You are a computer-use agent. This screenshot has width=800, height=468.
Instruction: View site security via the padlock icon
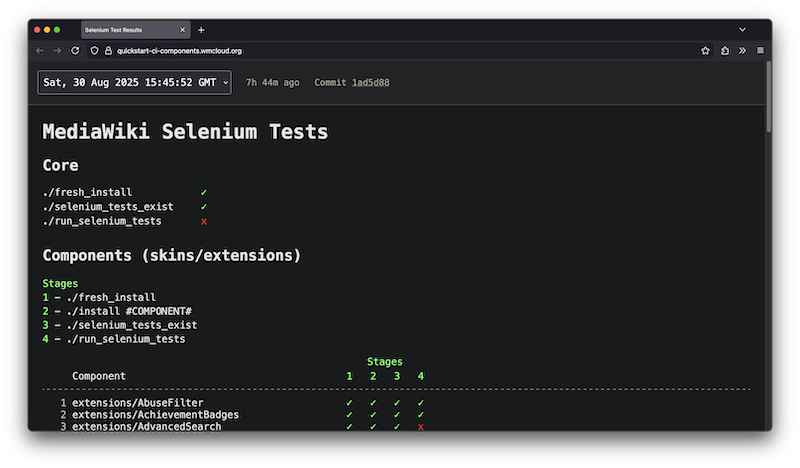click(108, 51)
